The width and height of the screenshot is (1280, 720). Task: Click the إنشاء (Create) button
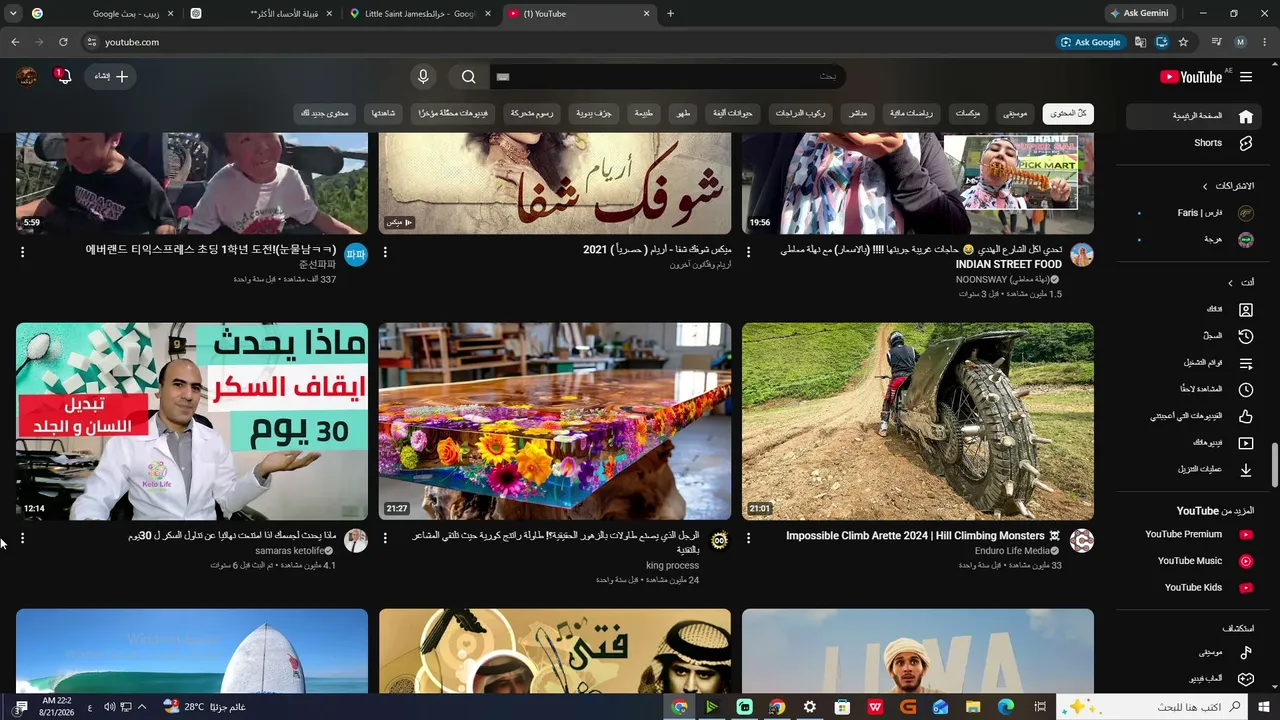coord(110,77)
